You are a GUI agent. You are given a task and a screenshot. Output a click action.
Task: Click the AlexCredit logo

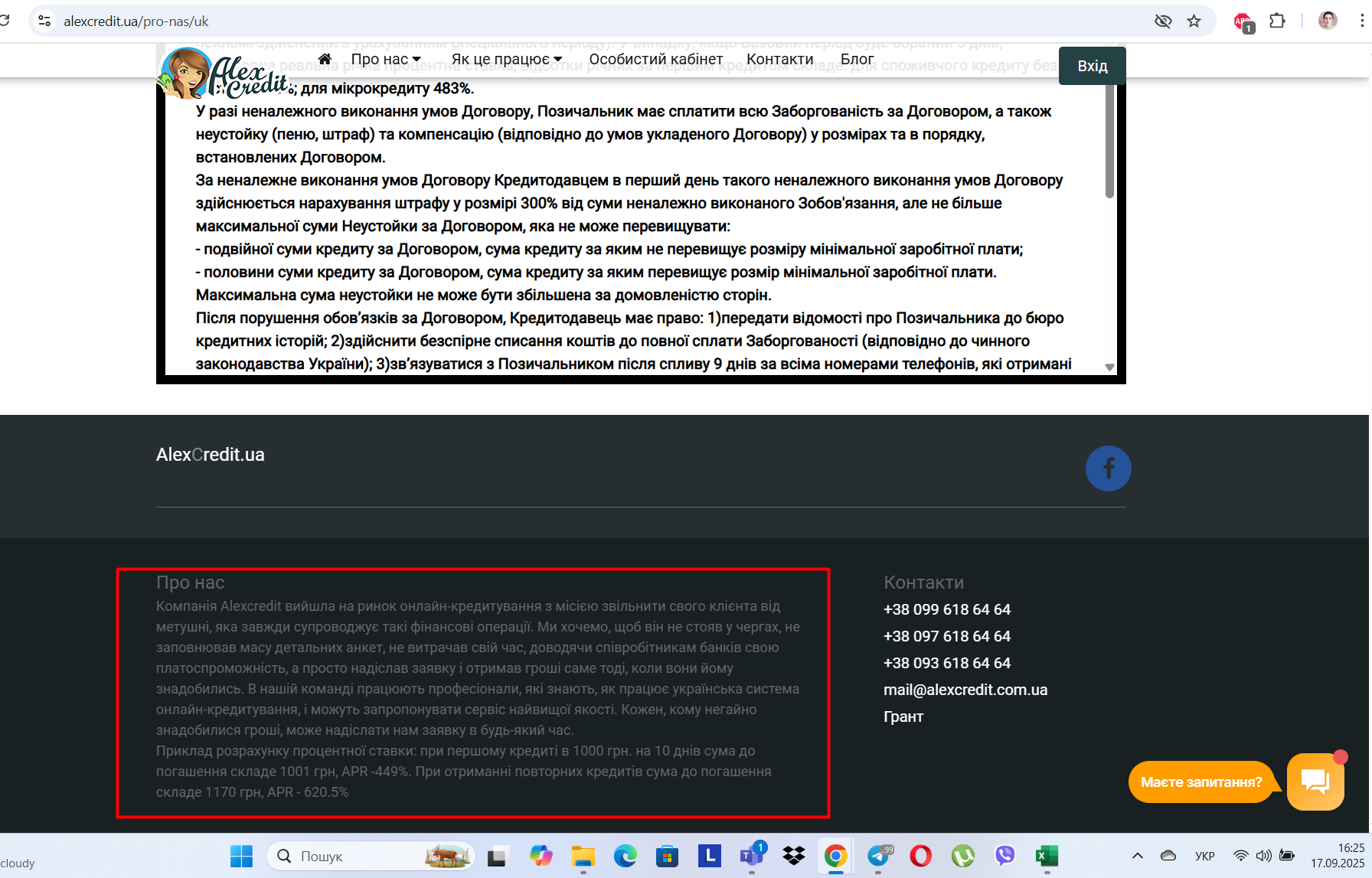(224, 74)
